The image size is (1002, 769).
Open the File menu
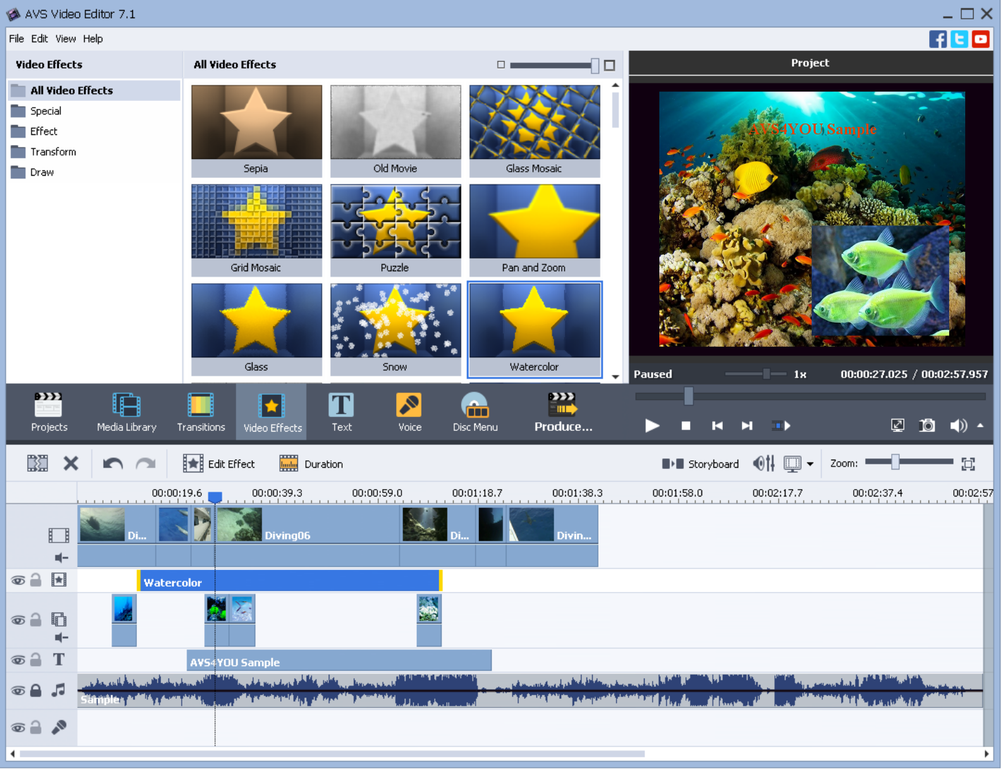click(17, 39)
